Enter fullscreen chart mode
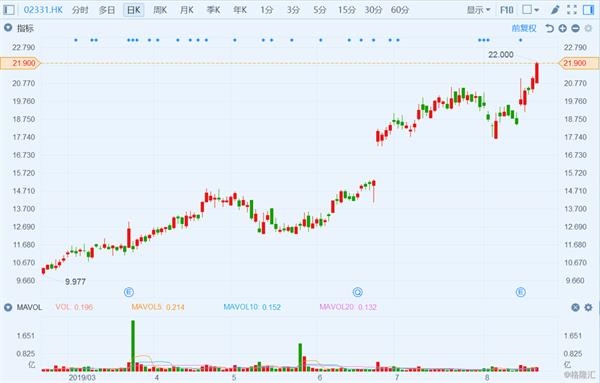This screenshot has height=383, width=600. click(x=572, y=10)
